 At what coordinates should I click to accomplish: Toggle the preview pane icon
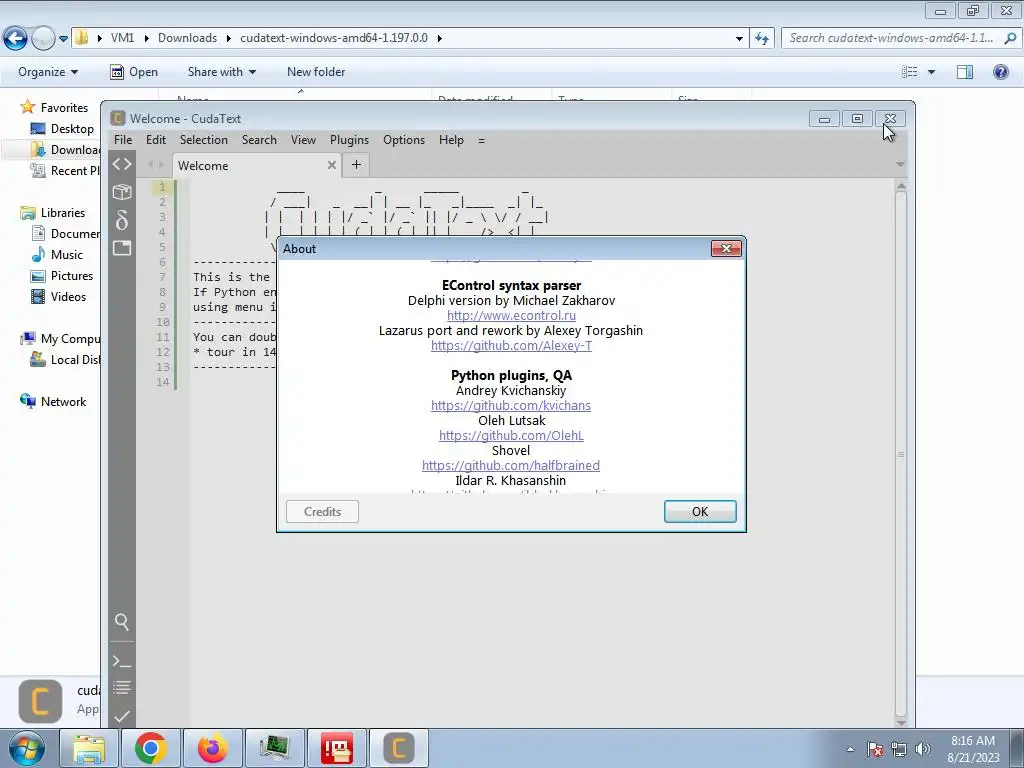point(965,72)
